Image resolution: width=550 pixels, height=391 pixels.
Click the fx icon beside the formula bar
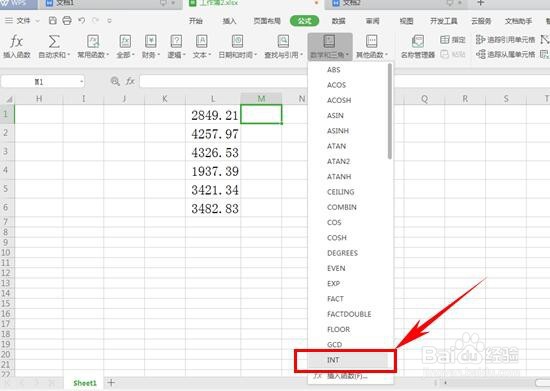click(130, 81)
